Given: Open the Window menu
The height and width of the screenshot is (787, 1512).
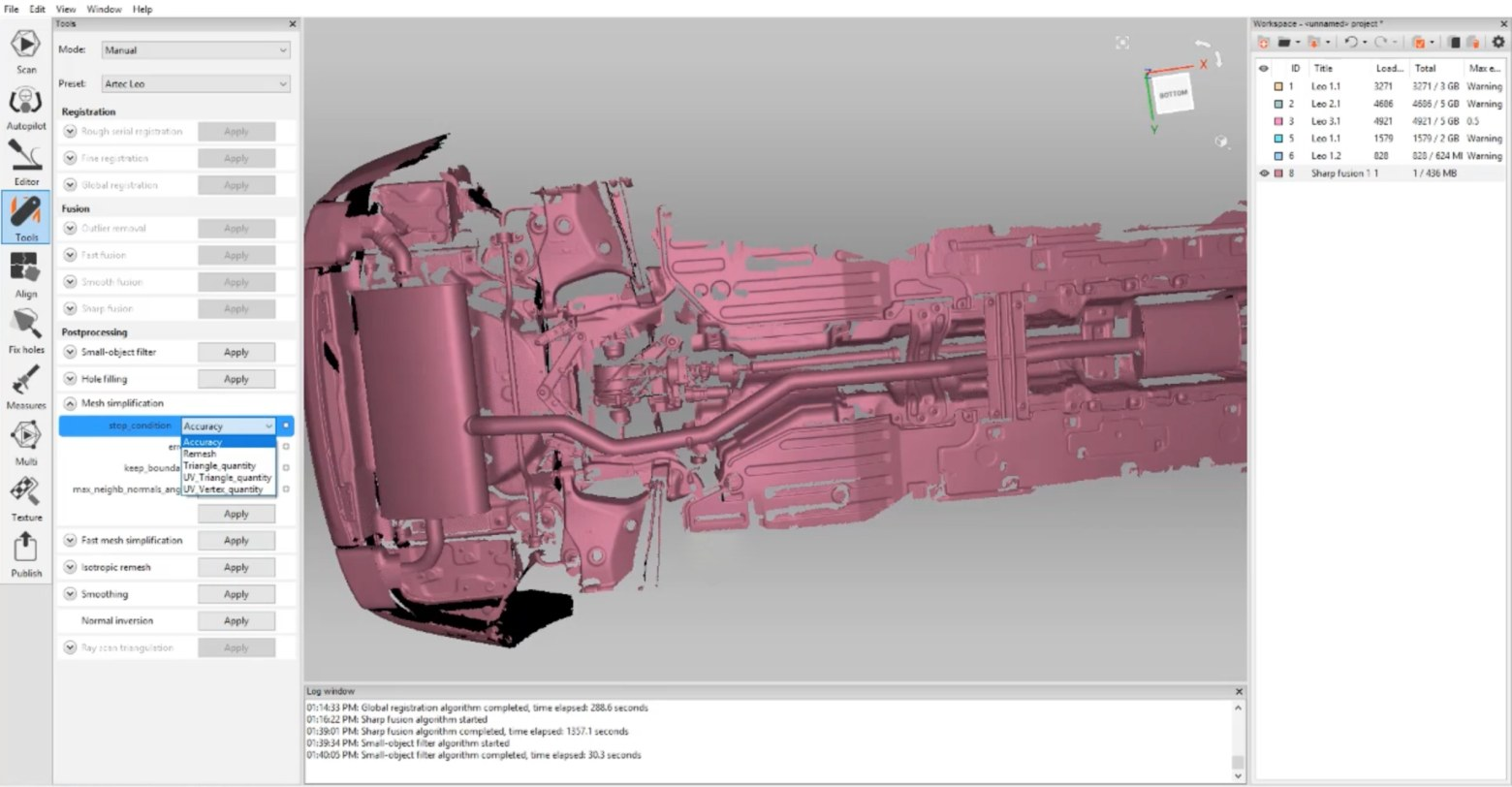Looking at the screenshot, I should coord(104,9).
